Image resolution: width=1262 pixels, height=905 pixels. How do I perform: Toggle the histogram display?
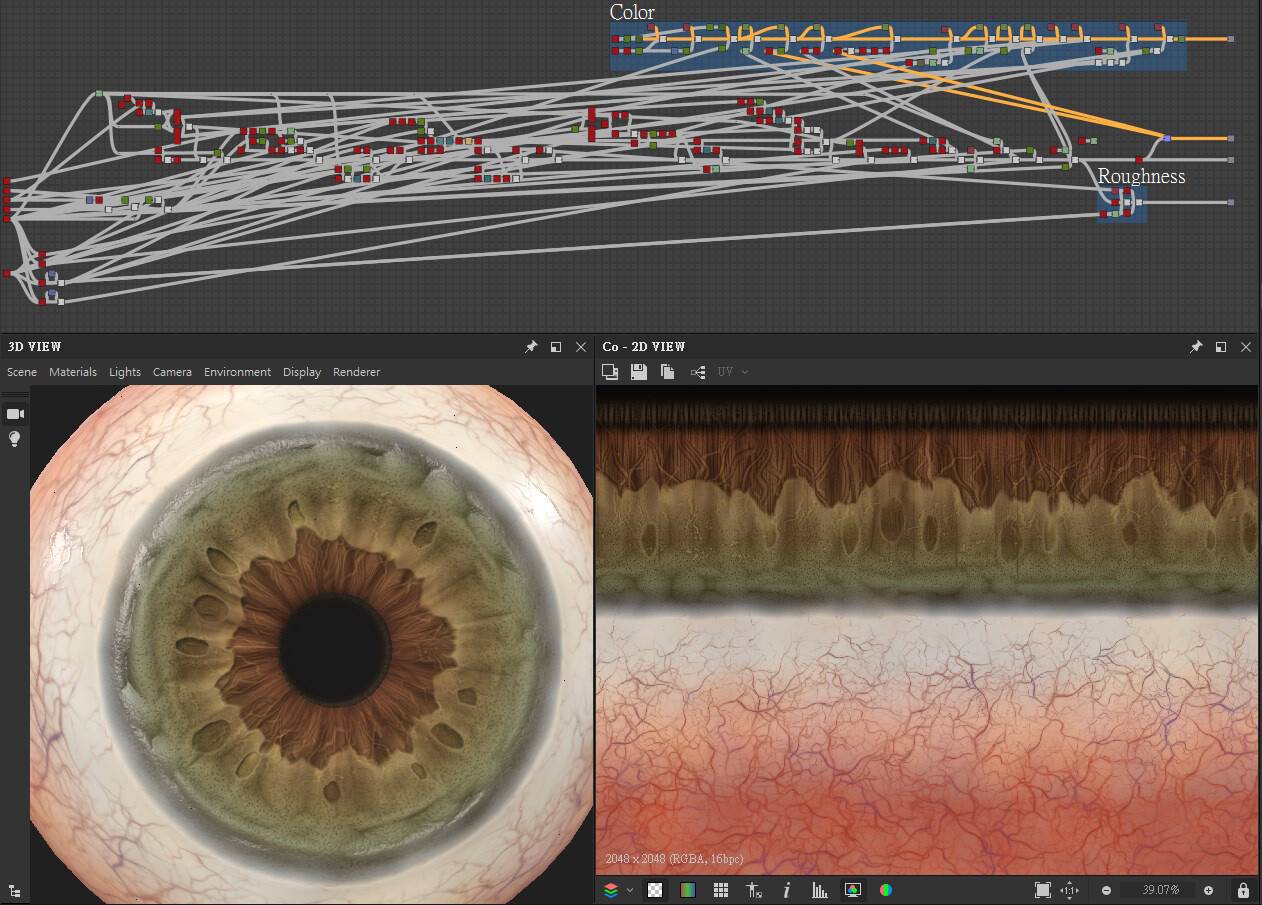[820, 890]
